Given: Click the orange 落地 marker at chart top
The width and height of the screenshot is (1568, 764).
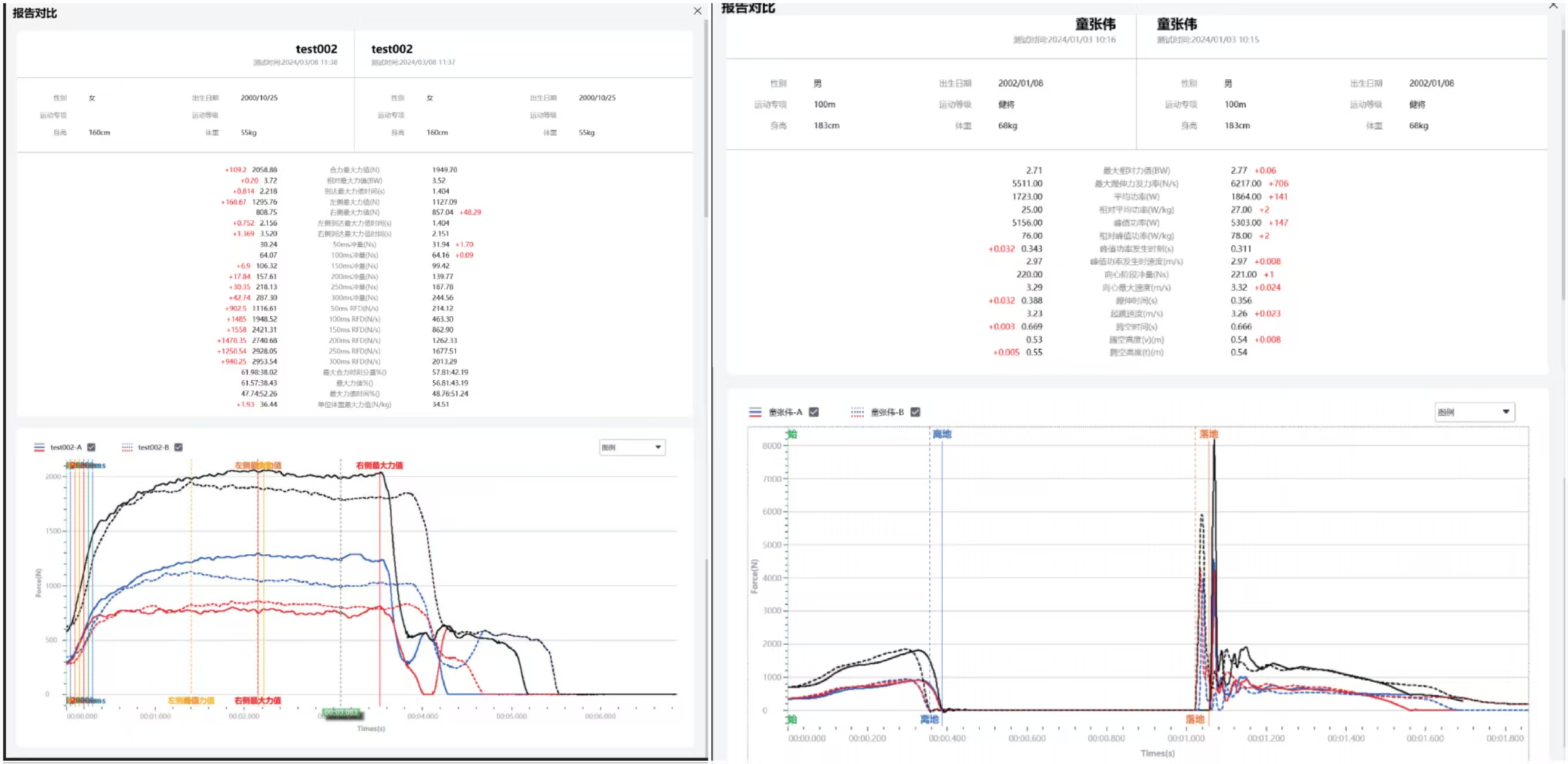Looking at the screenshot, I should (x=1208, y=433).
